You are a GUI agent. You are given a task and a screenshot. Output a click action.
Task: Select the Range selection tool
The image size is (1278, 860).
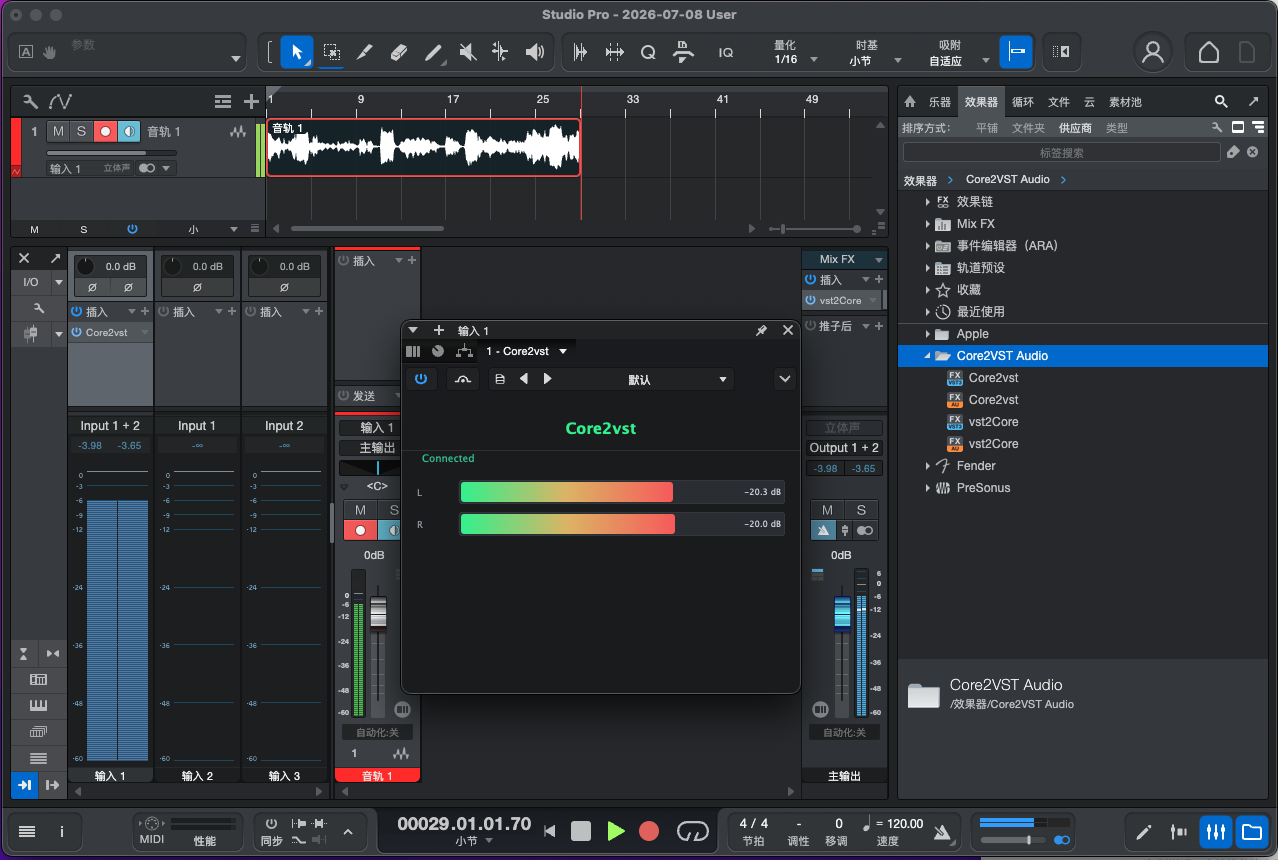click(331, 52)
